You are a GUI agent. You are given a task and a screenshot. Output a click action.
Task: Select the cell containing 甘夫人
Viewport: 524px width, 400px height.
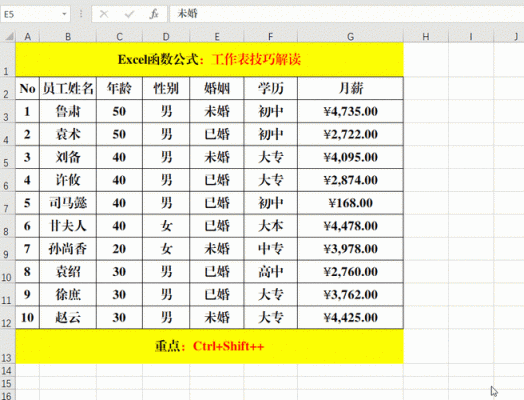click(68, 226)
